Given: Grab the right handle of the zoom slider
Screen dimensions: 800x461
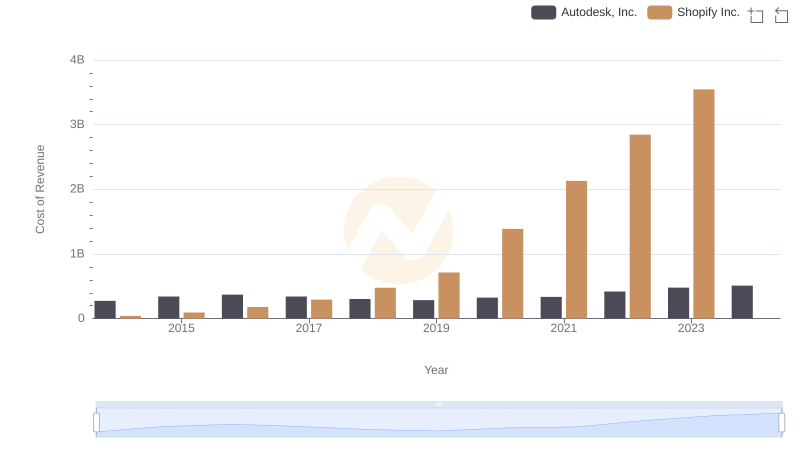Looking at the screenshot, I should coord(781,422).
